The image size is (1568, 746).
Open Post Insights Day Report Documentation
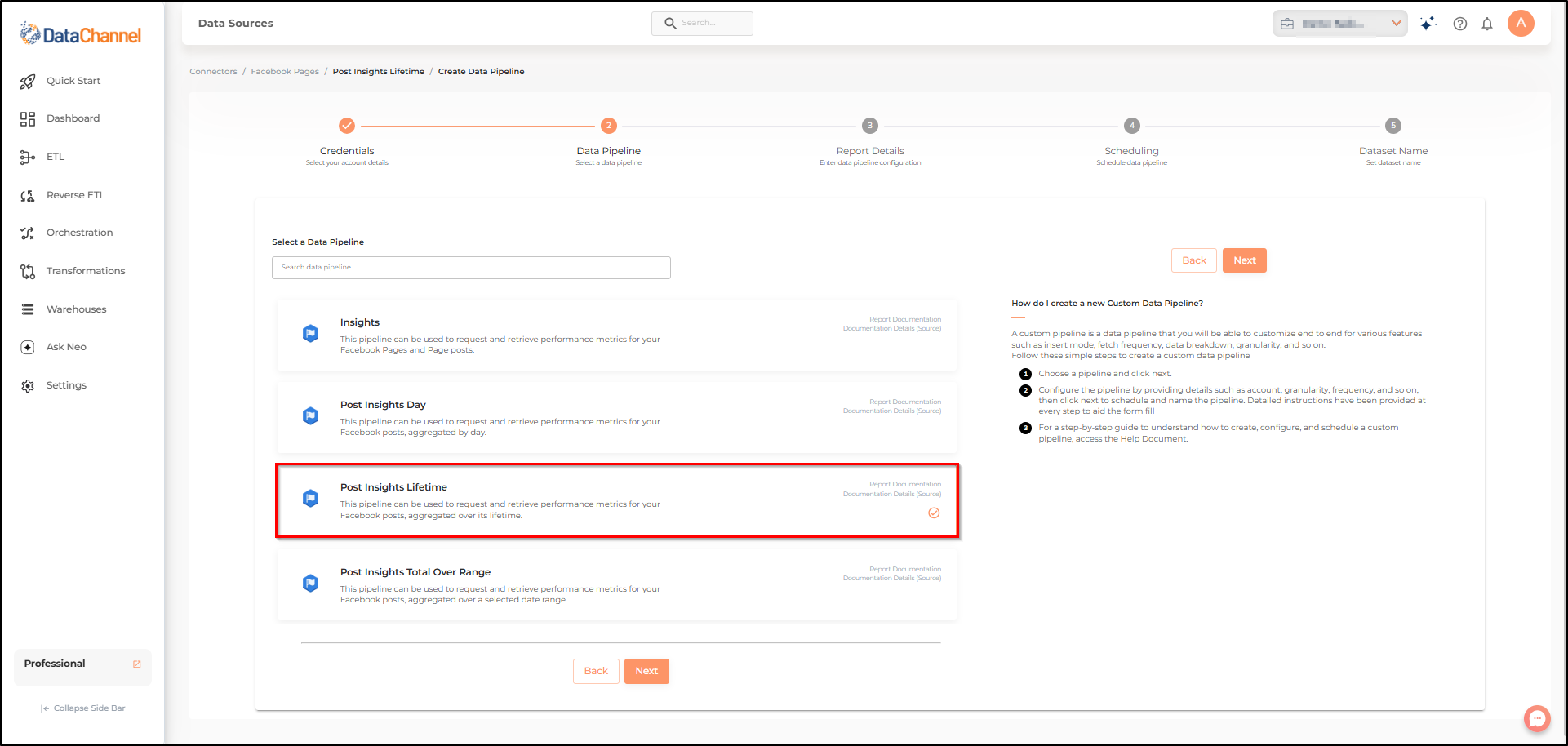tap(905, 402)
